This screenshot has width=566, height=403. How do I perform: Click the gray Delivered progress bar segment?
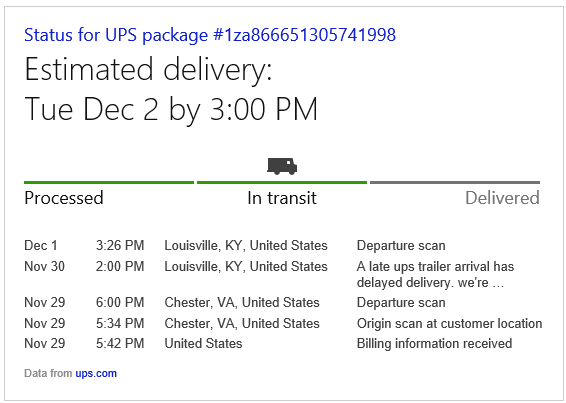pyautogui.click(x=455, y=182)
